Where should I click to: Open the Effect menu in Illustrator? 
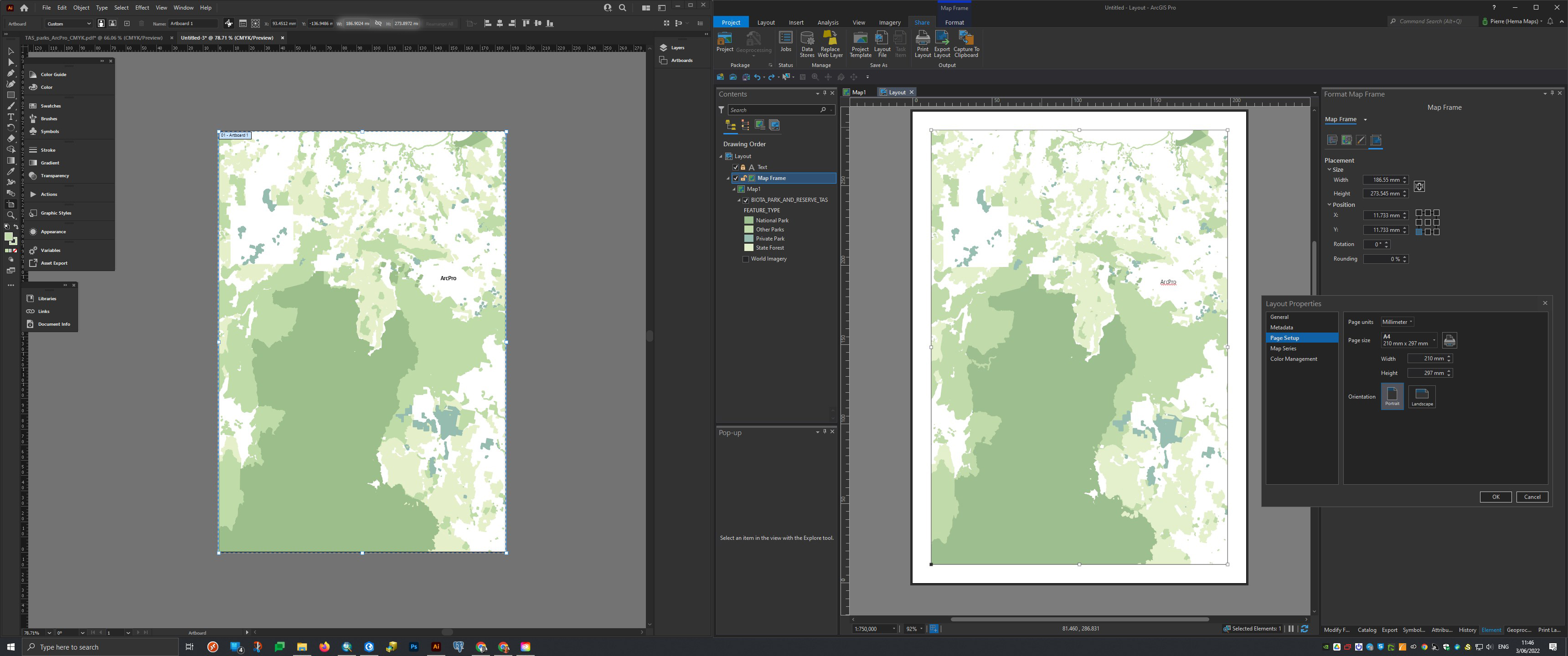coord(142,8)
